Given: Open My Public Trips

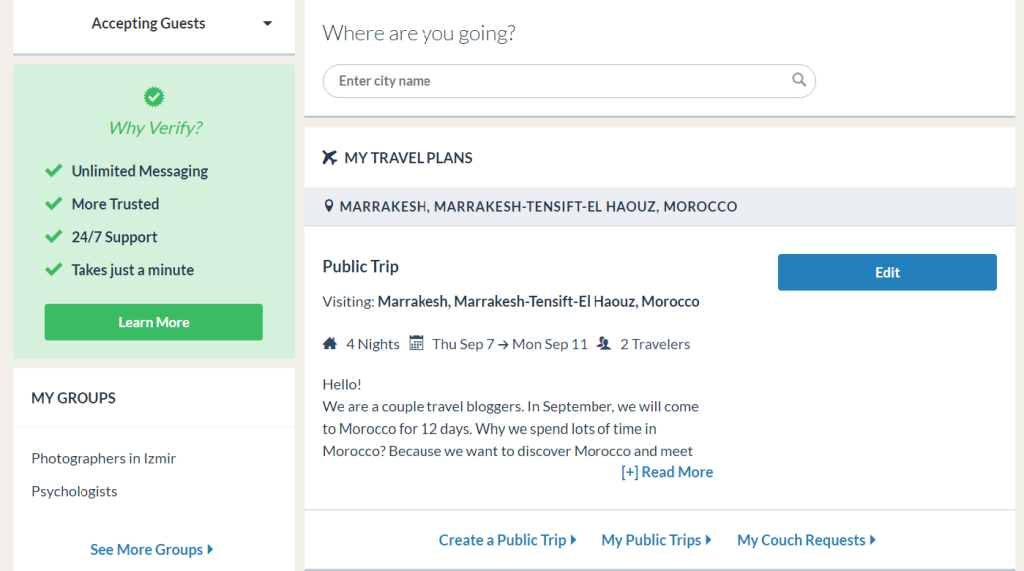Looking at the screenshot, I should (656, 540).
